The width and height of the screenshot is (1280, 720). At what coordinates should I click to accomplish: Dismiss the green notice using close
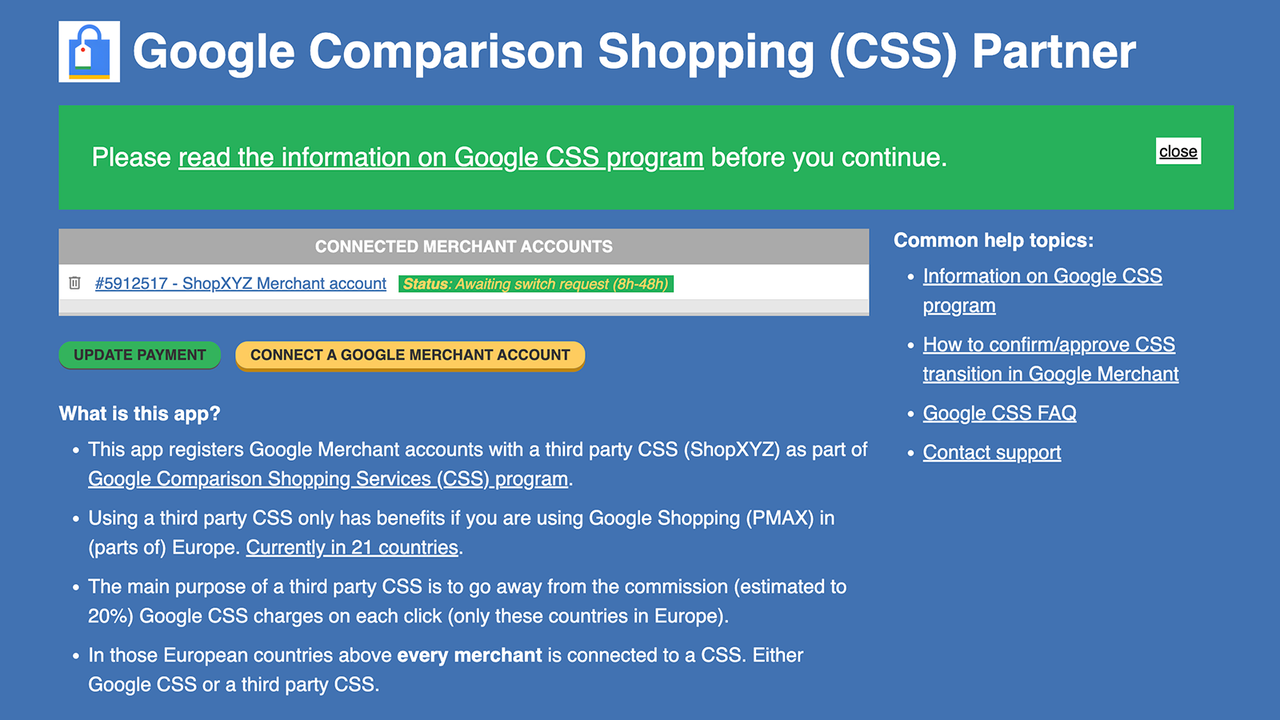1178,151
